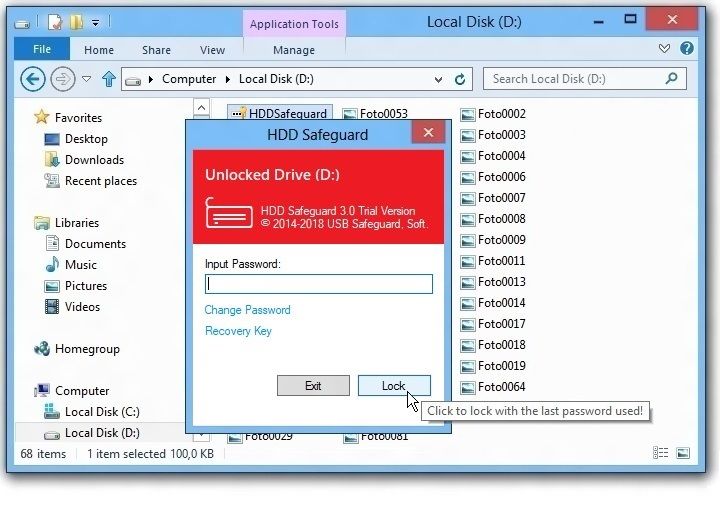Select the Foto0053 file
The image size is (720, 510).
(376, 113)
